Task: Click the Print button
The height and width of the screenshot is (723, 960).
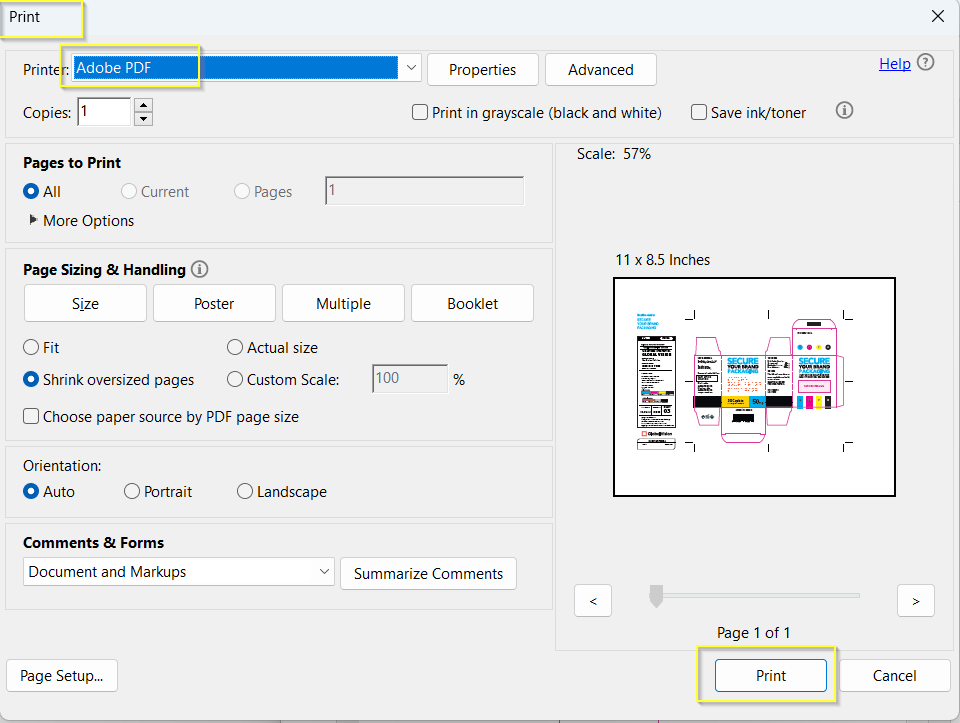Action: [770, 676]
